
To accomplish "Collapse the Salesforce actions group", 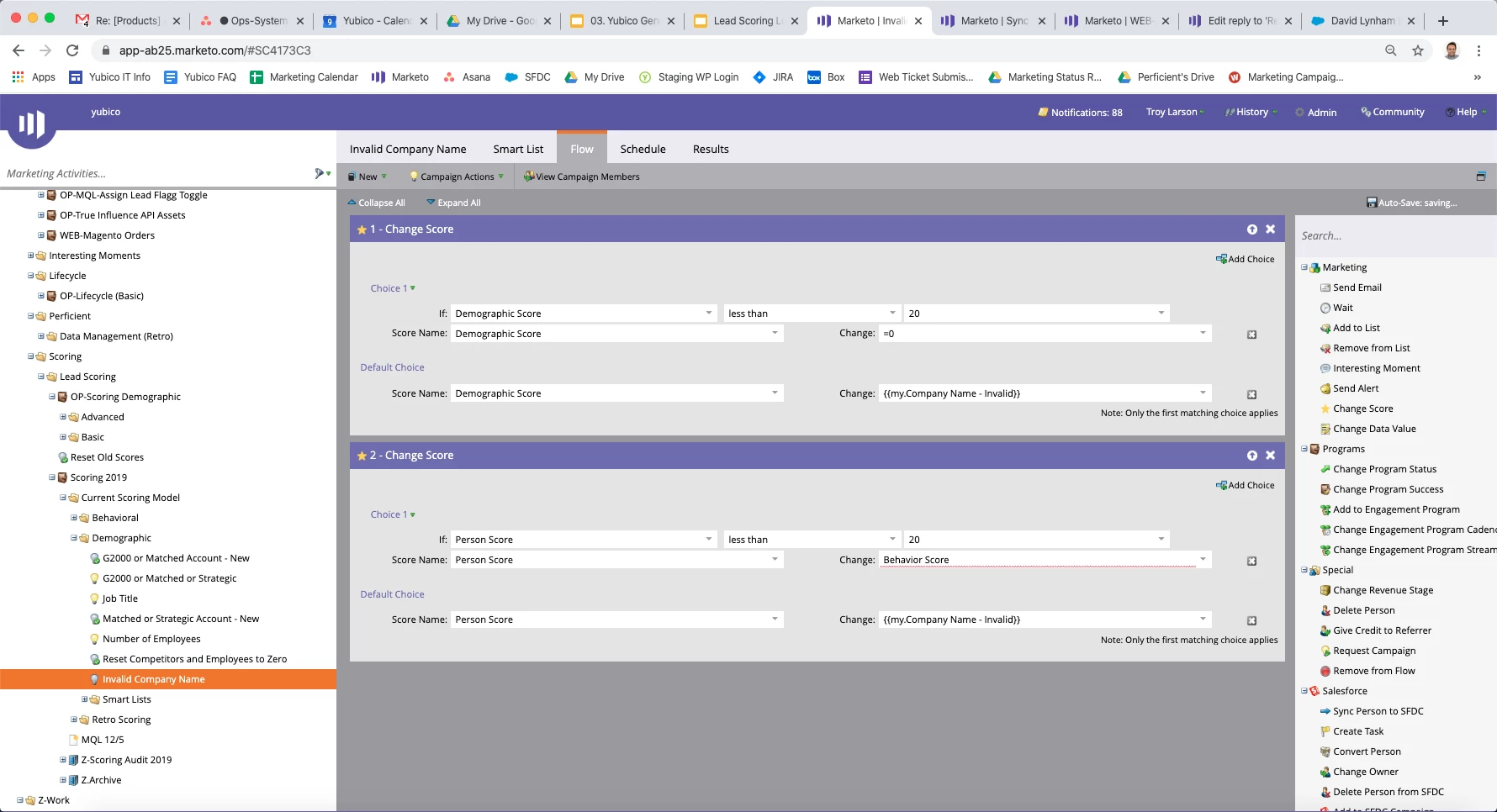I will (x=1304, y=691).
